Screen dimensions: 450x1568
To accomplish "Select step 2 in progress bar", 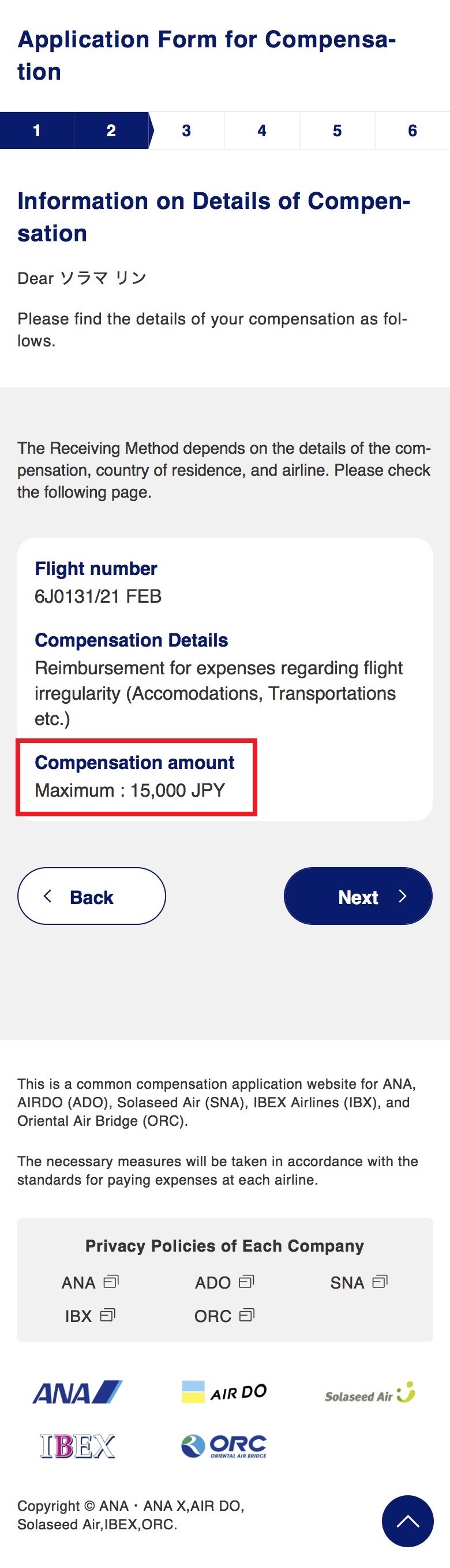I will pos(111,130).
